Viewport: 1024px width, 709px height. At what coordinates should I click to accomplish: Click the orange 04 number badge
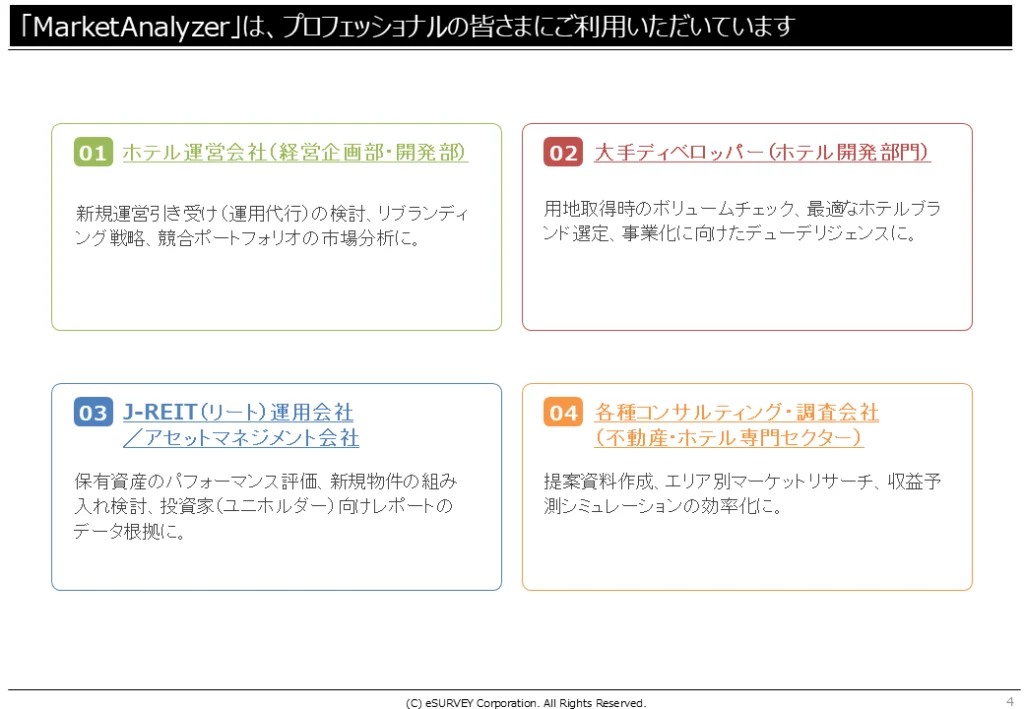563,412
